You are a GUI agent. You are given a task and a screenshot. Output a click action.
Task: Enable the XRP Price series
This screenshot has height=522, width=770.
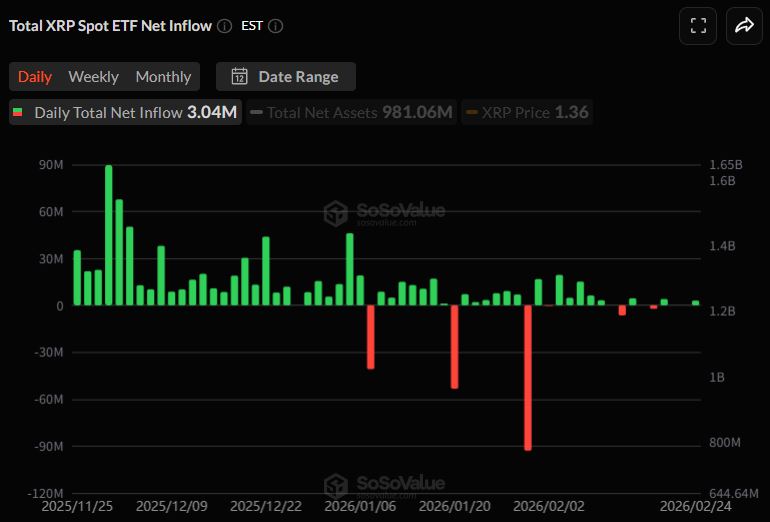[528, 112]
